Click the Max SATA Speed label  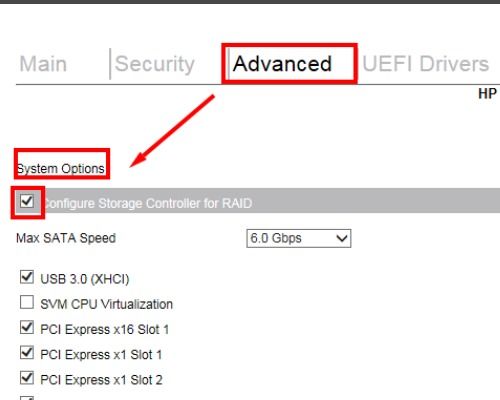pyautogui.click(x=66, y=238)
